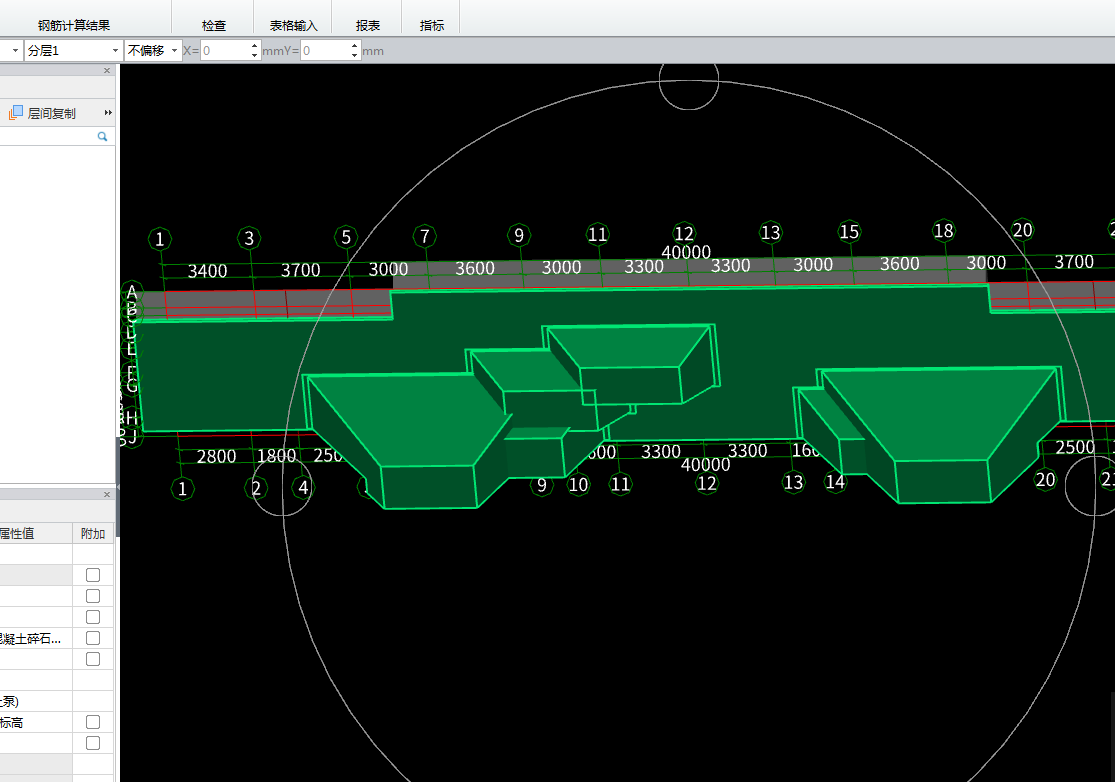Decrease the Y offset with the down arrow
Screen dimensions: 1115x782
[x=354, y=55]
